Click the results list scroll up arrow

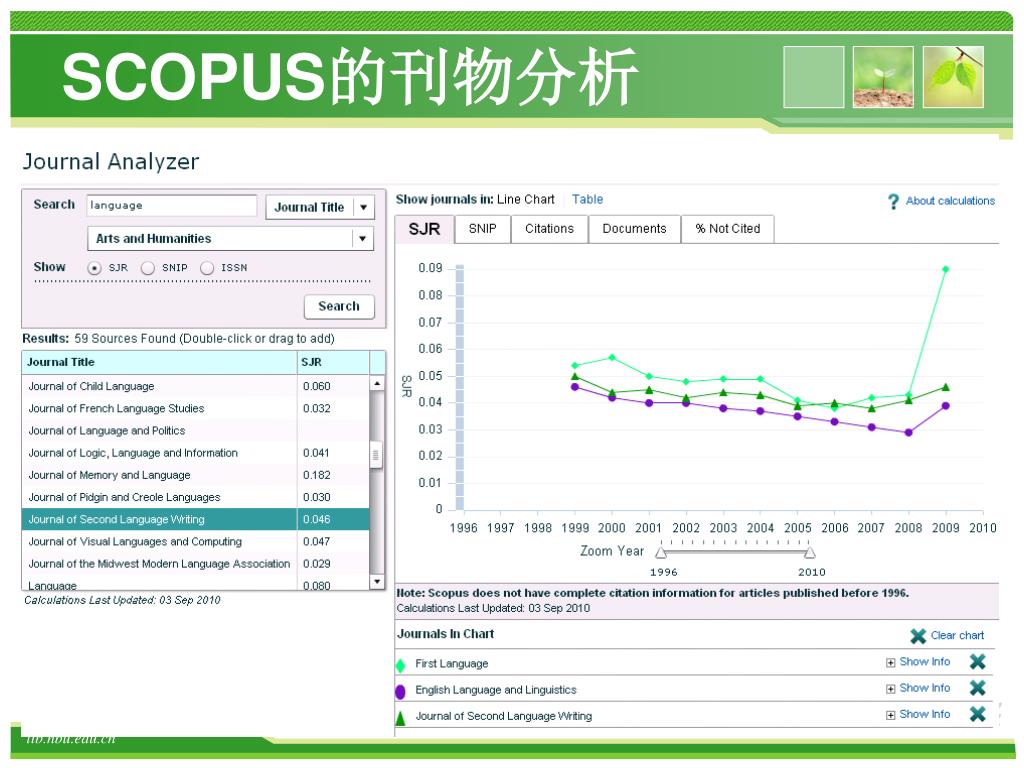coord(377,383)
